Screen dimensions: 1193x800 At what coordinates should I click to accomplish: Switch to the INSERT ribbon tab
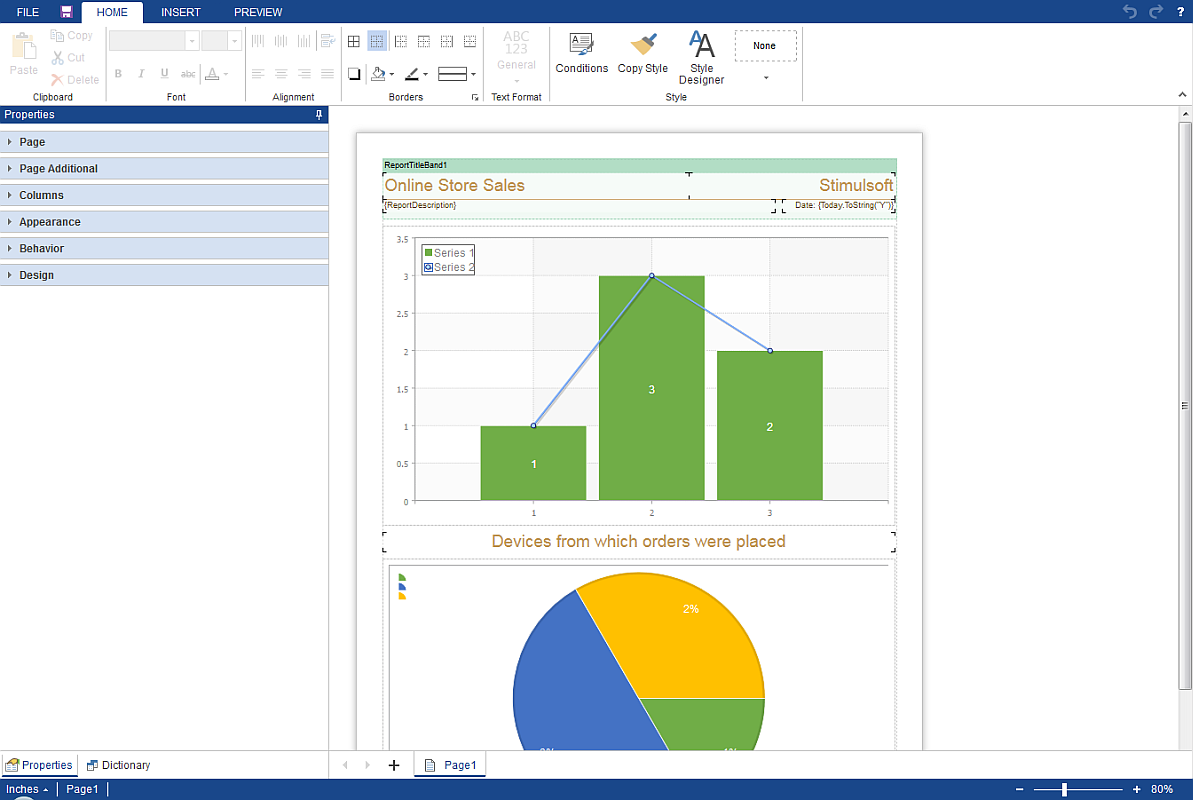[x=181, y=12]
